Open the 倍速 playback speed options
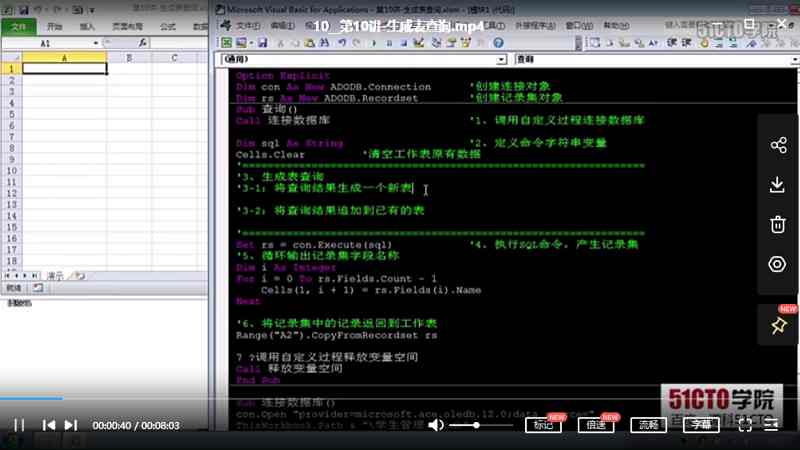Viewport: 800px width, 450px height. [x=598, y=425]
